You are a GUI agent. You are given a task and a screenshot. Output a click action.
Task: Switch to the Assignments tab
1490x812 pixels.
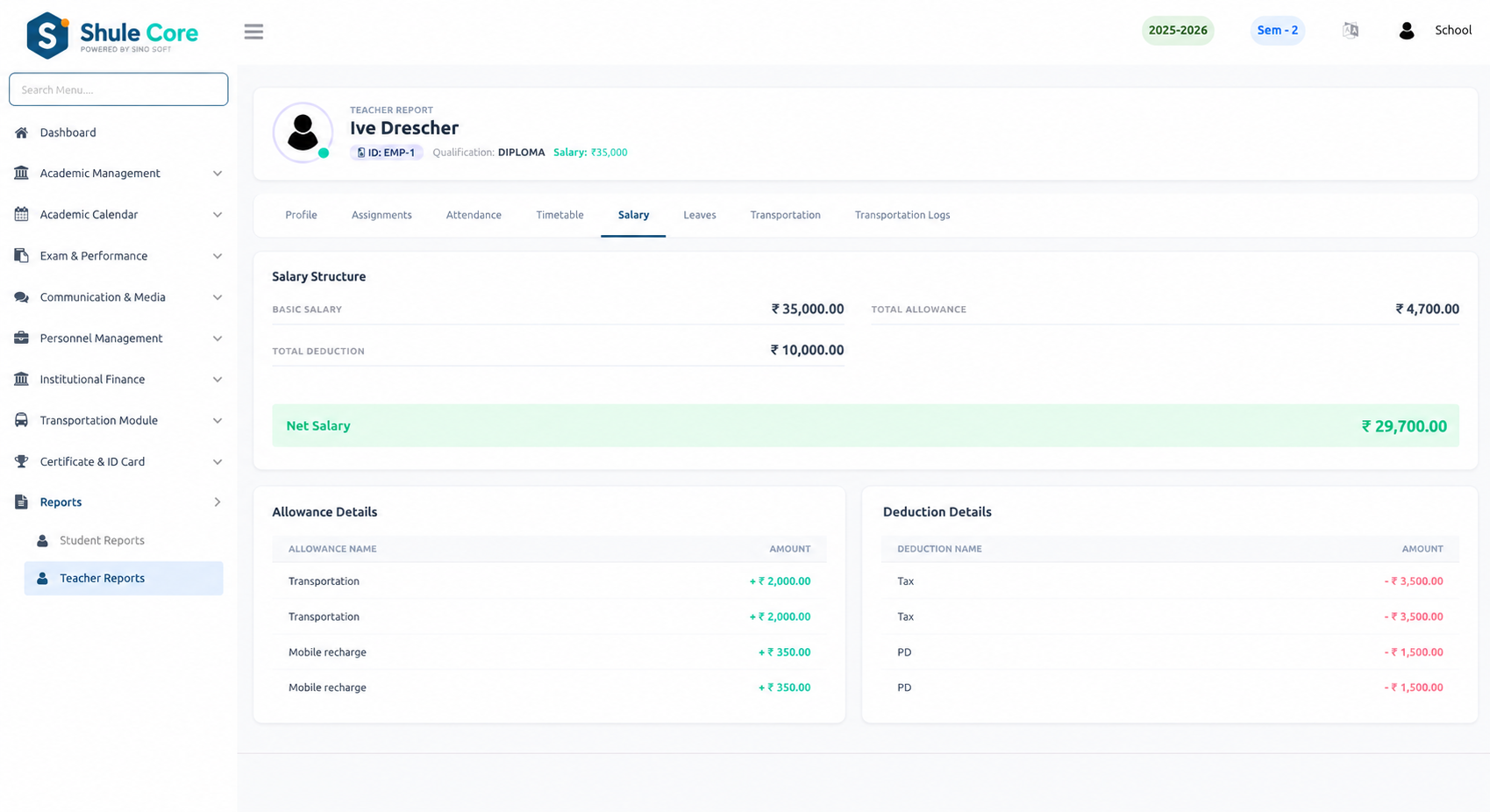381,215
